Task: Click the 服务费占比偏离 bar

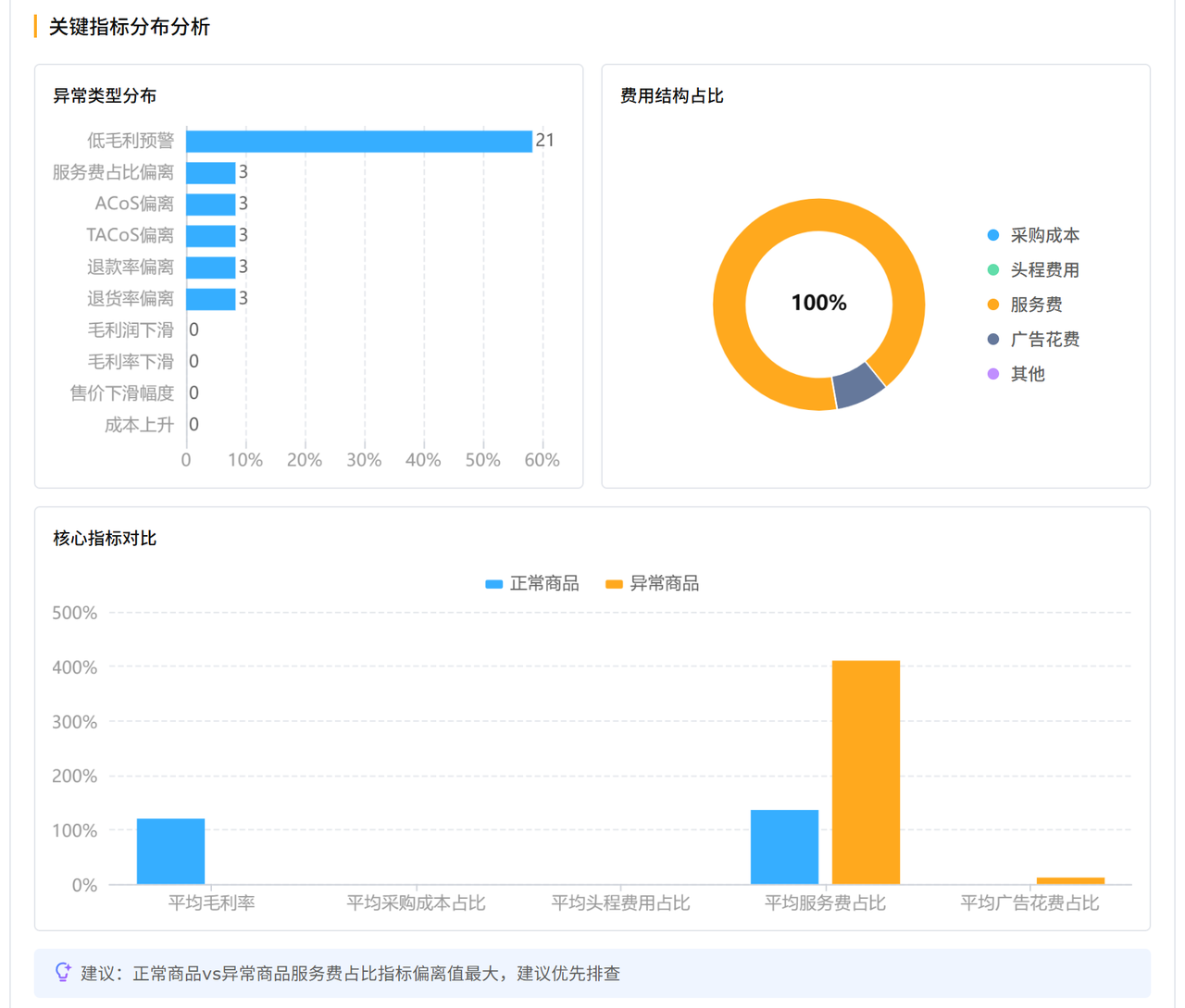Action: (211, 172)
